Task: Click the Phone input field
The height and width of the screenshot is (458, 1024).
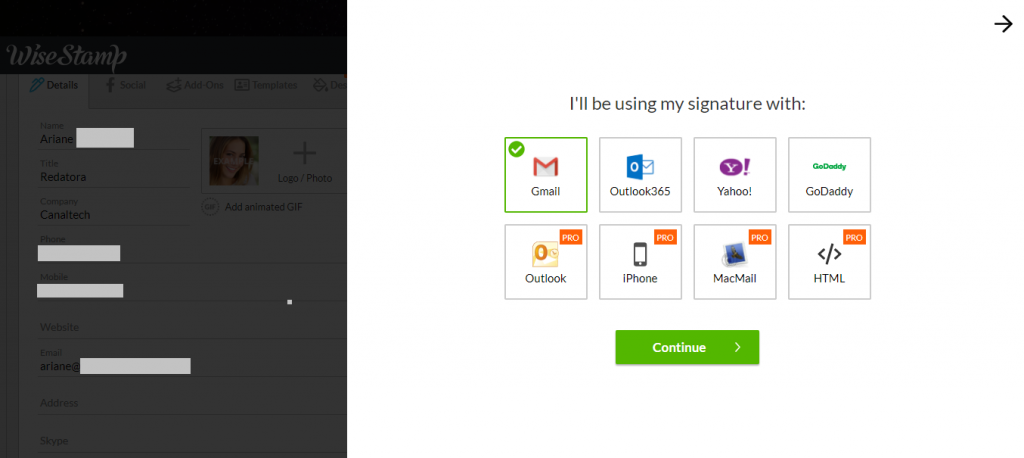Action: (192, 248)
